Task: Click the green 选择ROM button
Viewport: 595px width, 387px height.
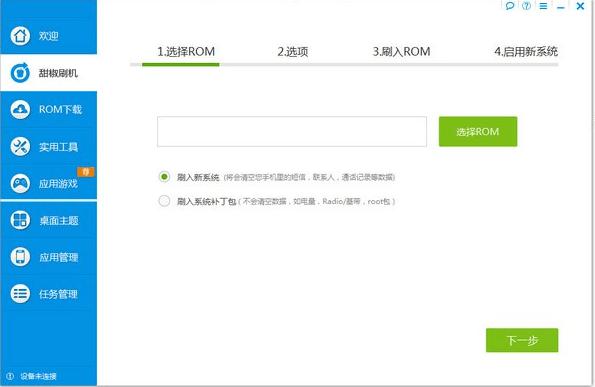Action: pos(478,131)
